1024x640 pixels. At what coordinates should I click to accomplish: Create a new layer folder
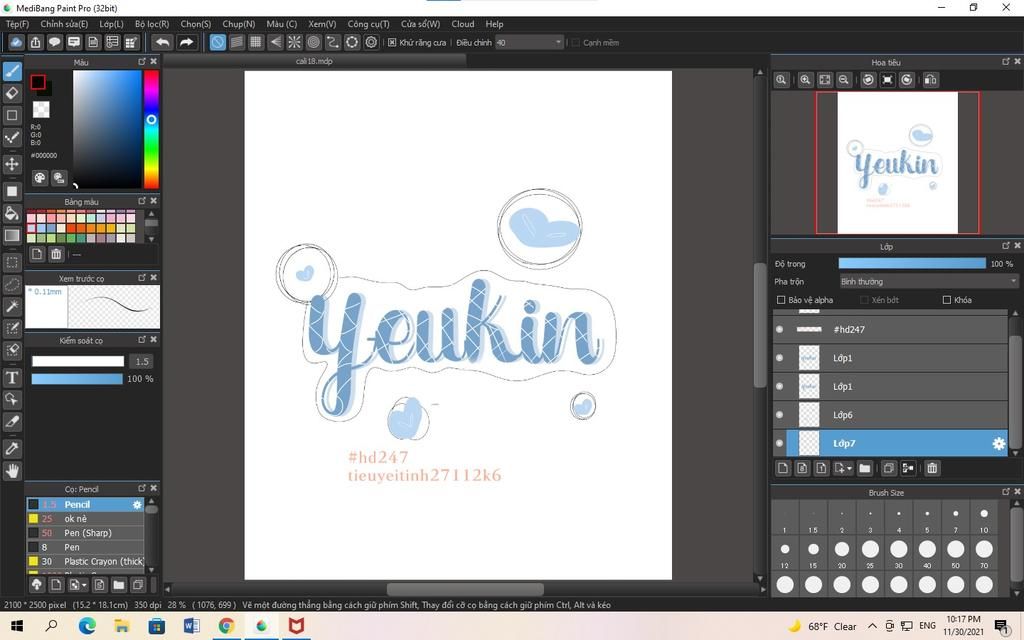(865, 468)
